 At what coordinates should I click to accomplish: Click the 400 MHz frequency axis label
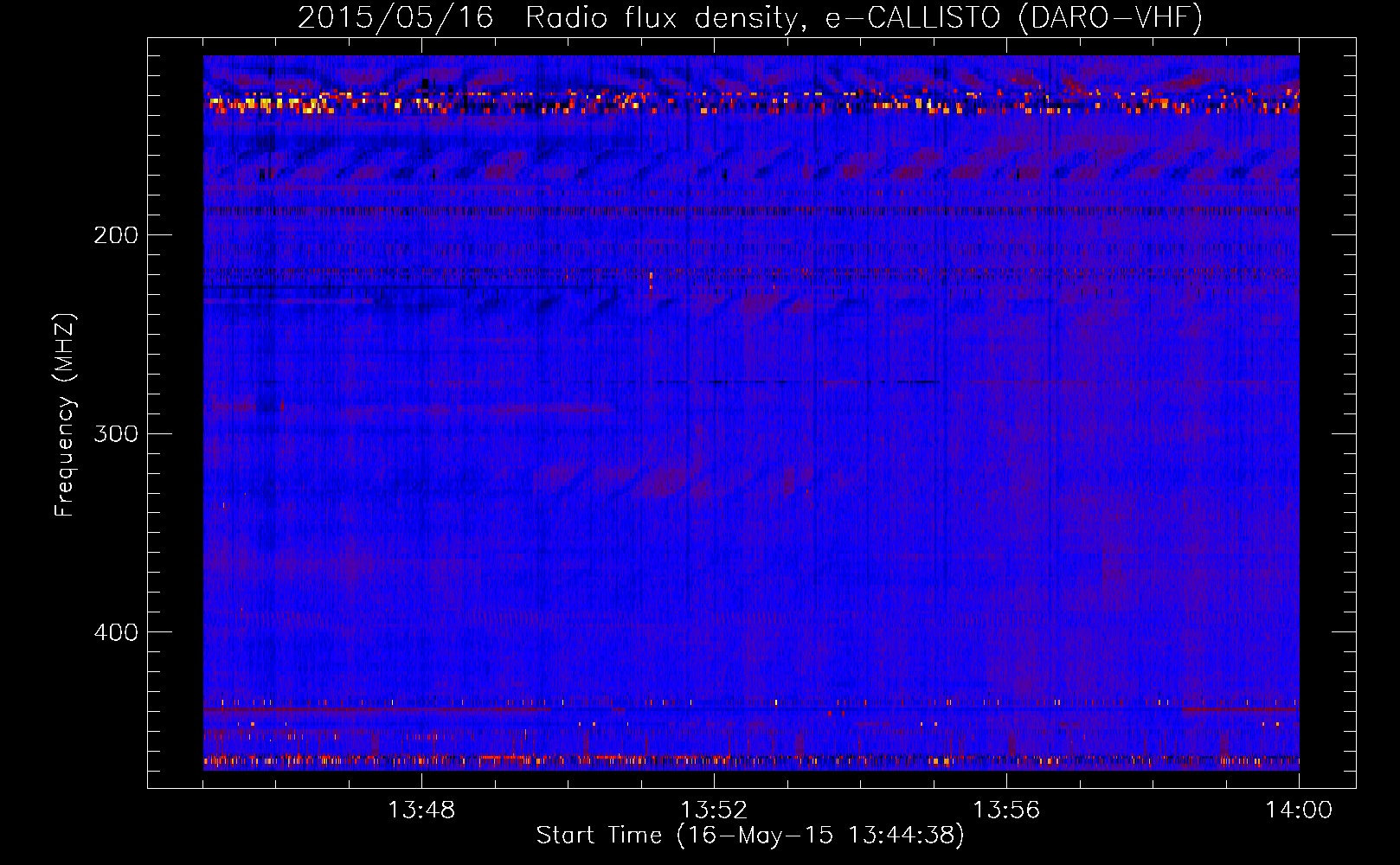(x=116, y=632)
